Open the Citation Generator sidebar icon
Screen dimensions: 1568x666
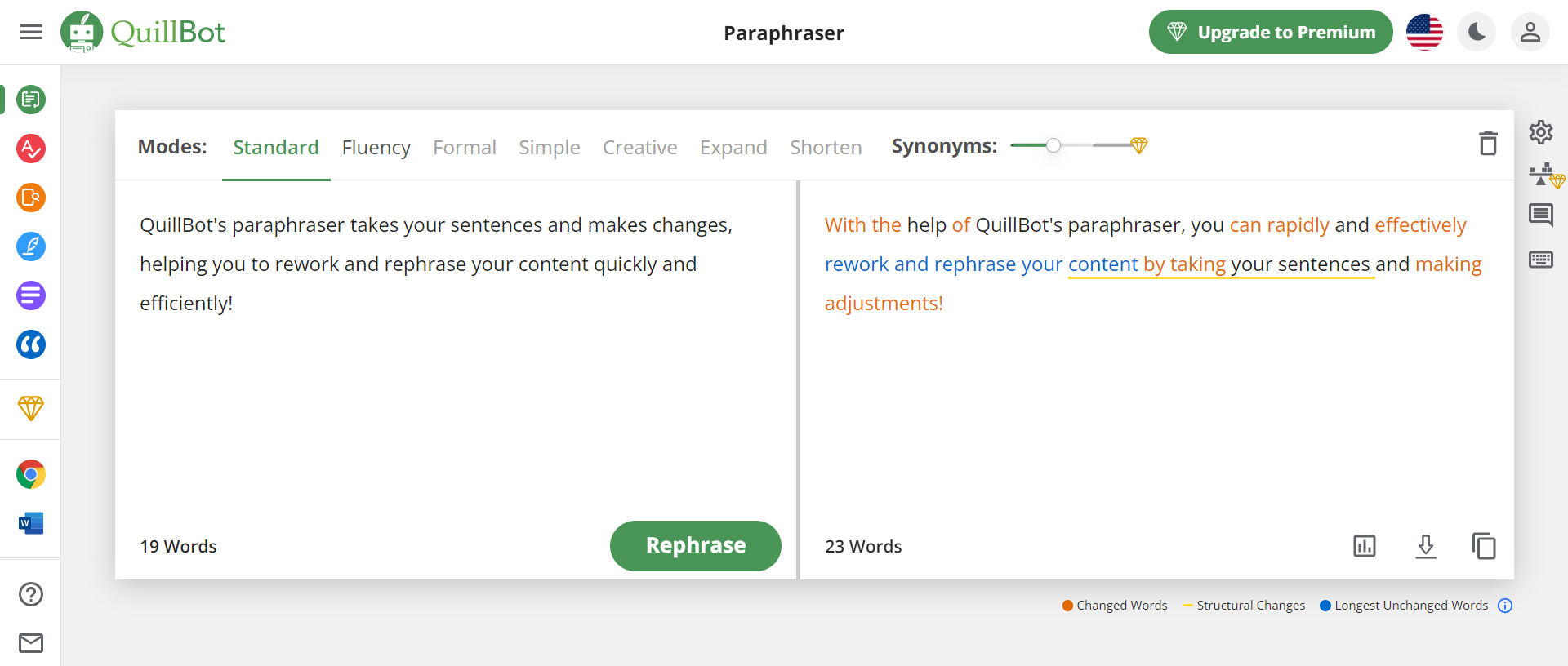pyautogui.click(x=31, y=344)
